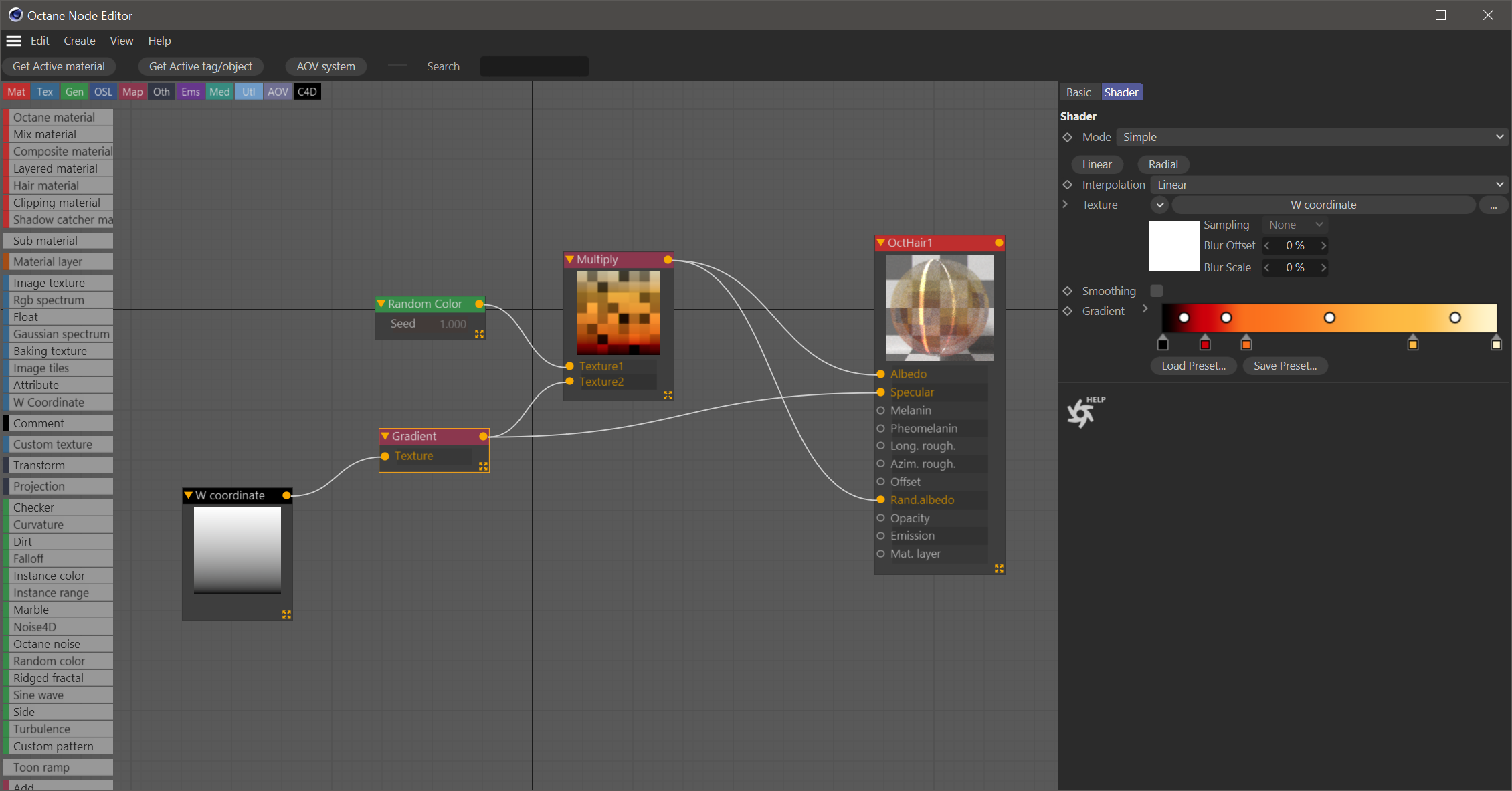Click the red gradient color stop marker
Image resolution: width=1512 pixels, height=791 pixels.
tap(1205, 344)
